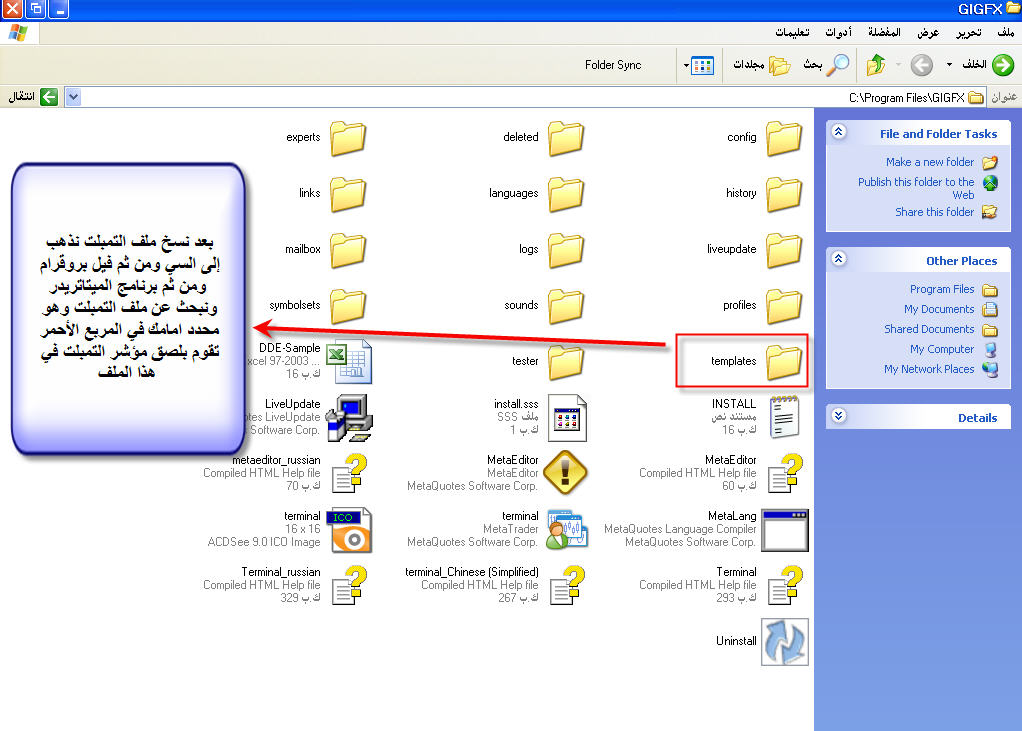This screenshot has height=731, width=1022.
Task: Collapse the File and Folder Tasks panel
Action: click(838, 132)
